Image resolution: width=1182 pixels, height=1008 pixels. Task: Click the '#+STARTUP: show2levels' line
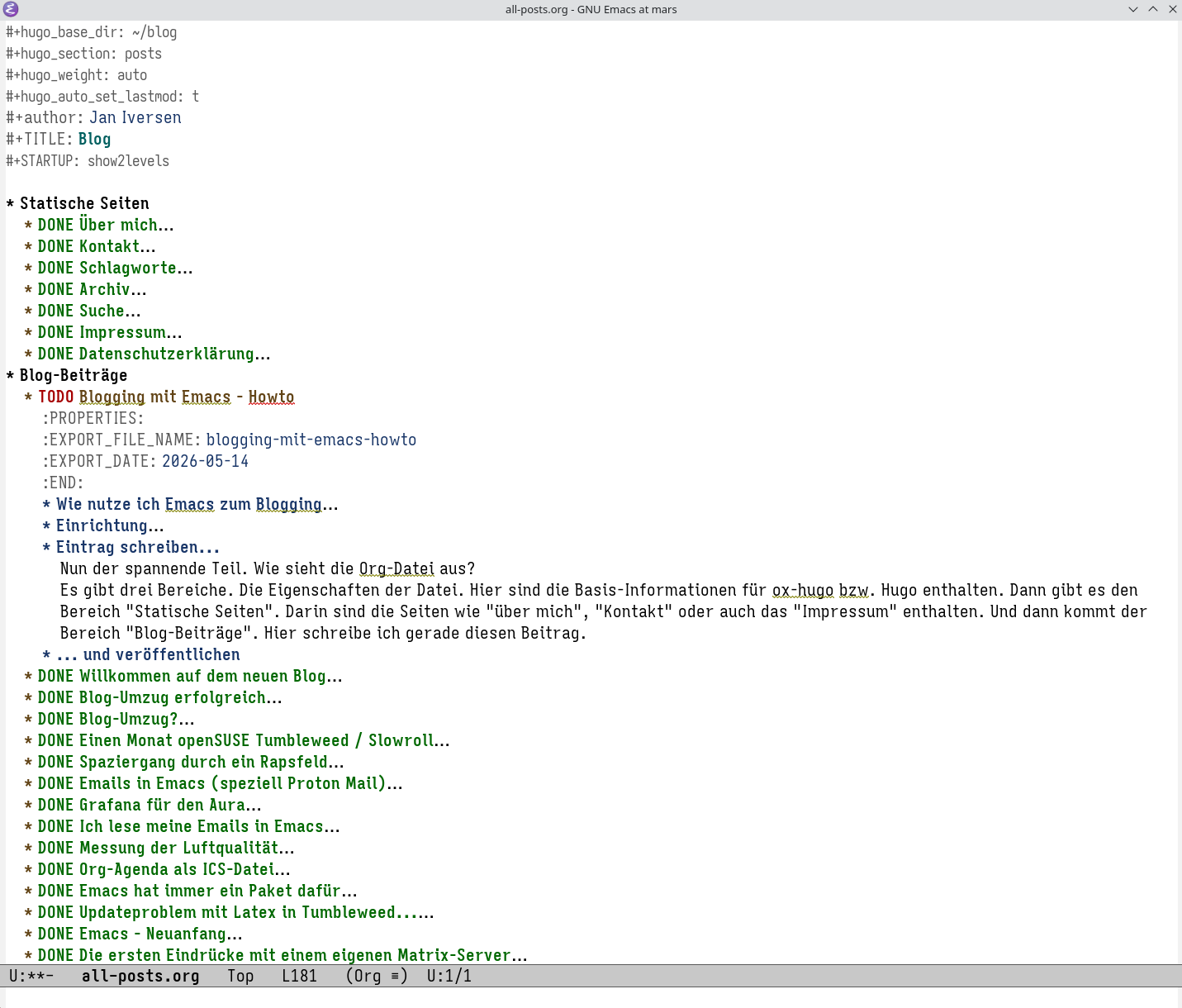(88, 160)
